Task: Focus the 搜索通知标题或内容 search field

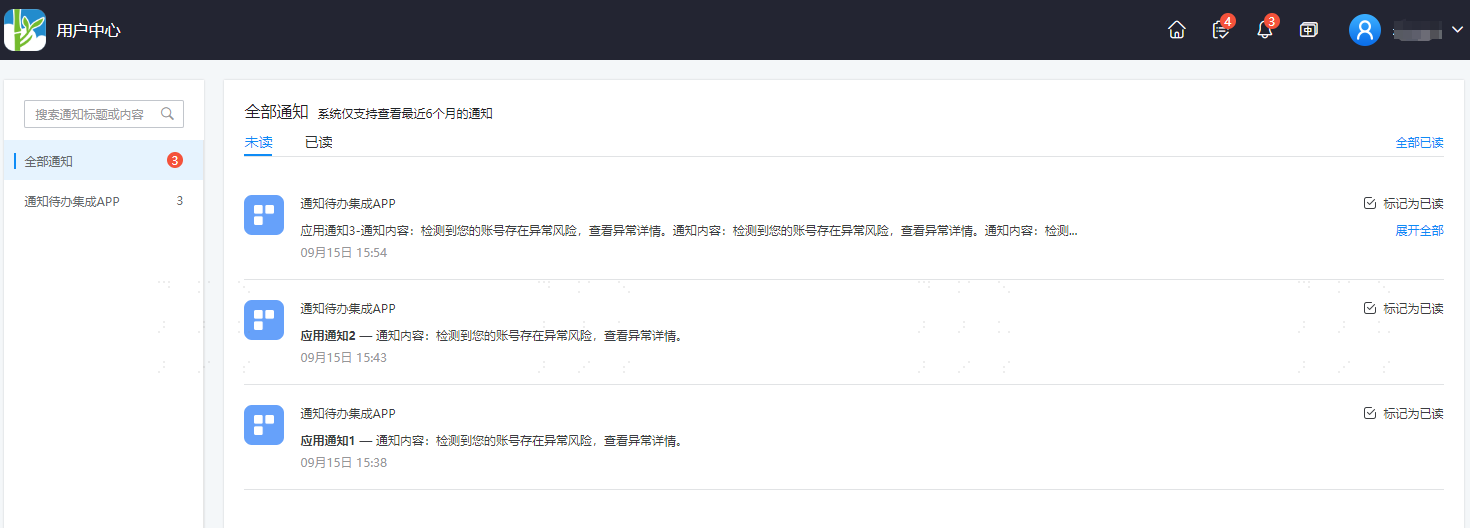Action: [104, 114]
